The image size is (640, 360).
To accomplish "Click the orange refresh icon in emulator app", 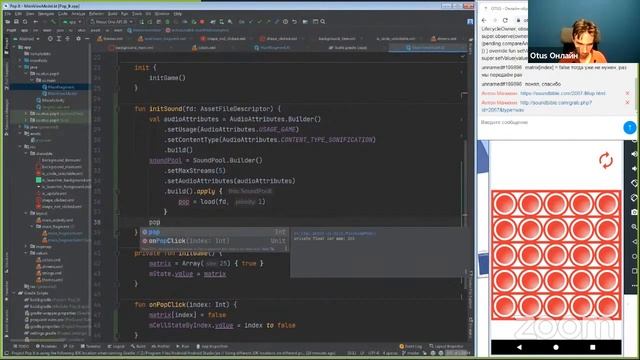I will pos(606,160).
